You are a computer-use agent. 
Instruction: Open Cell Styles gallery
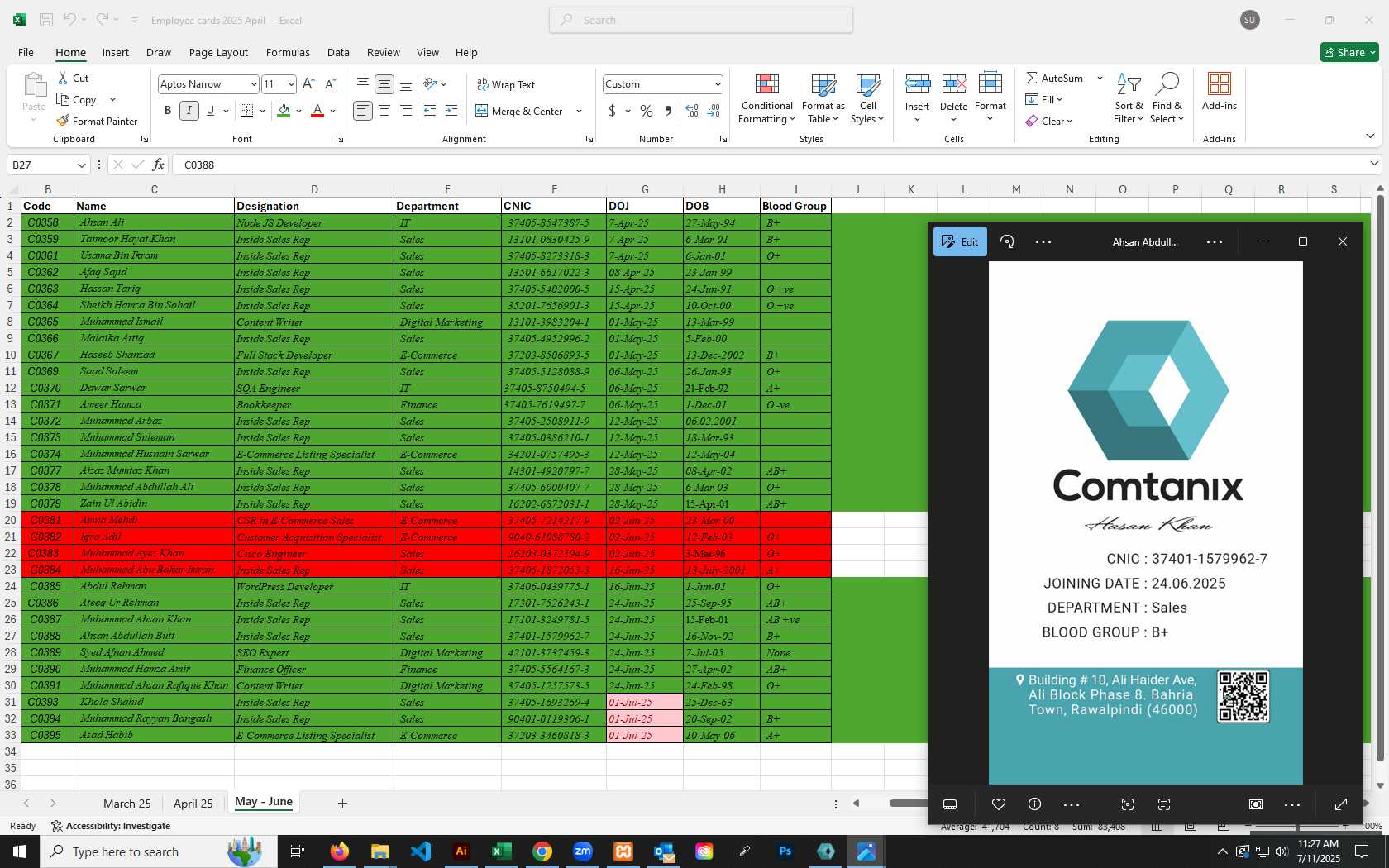click(x=867, y=98)
